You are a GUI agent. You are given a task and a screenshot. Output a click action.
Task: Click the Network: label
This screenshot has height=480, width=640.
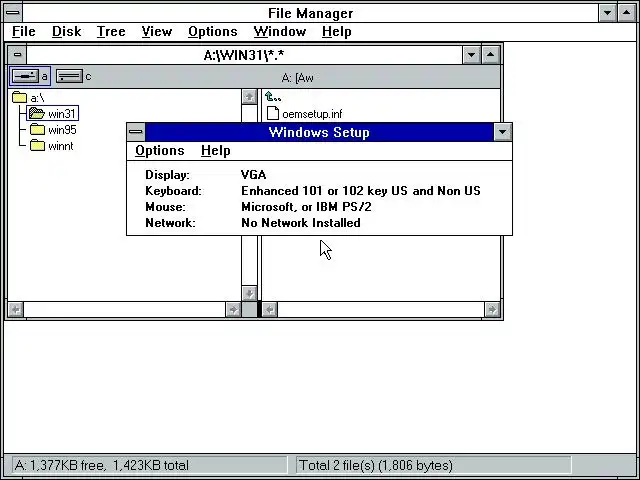[170, 223]
